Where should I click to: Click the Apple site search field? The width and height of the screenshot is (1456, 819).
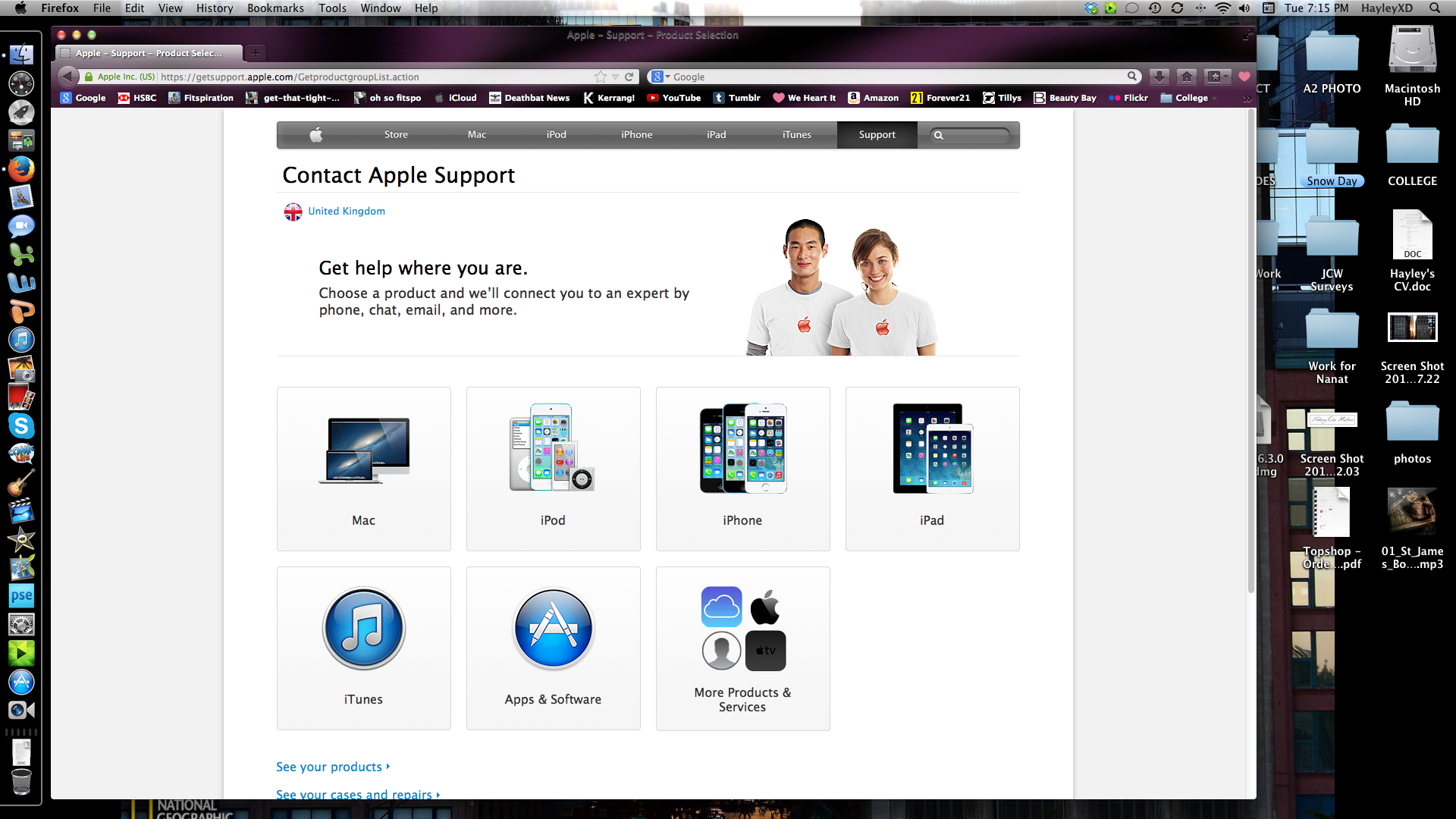click(976, 135)
